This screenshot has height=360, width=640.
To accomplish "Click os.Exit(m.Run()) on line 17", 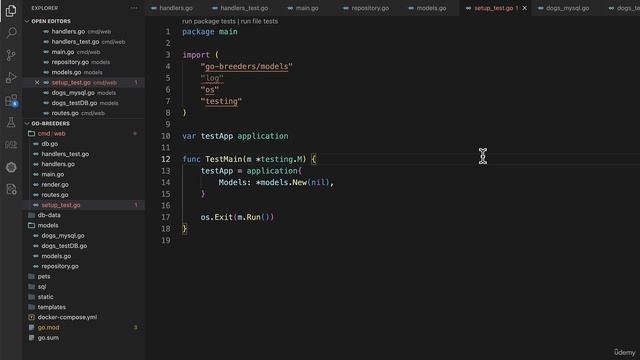I will (x=237, y=217).
